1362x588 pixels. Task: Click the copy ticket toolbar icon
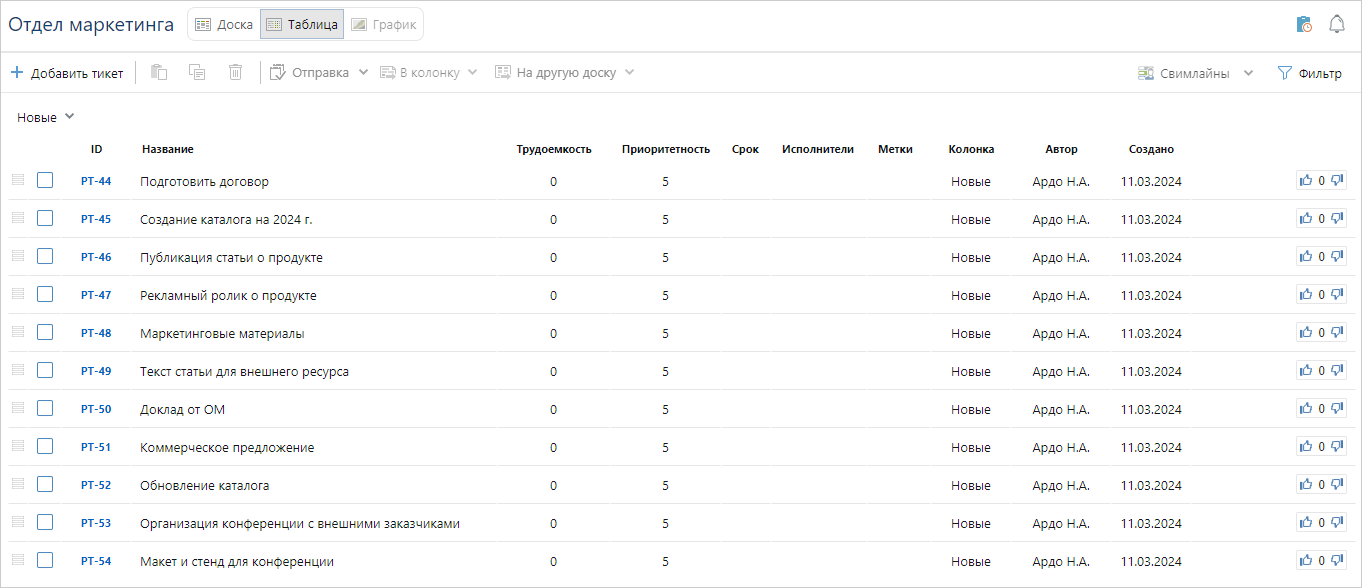point(197,72)
